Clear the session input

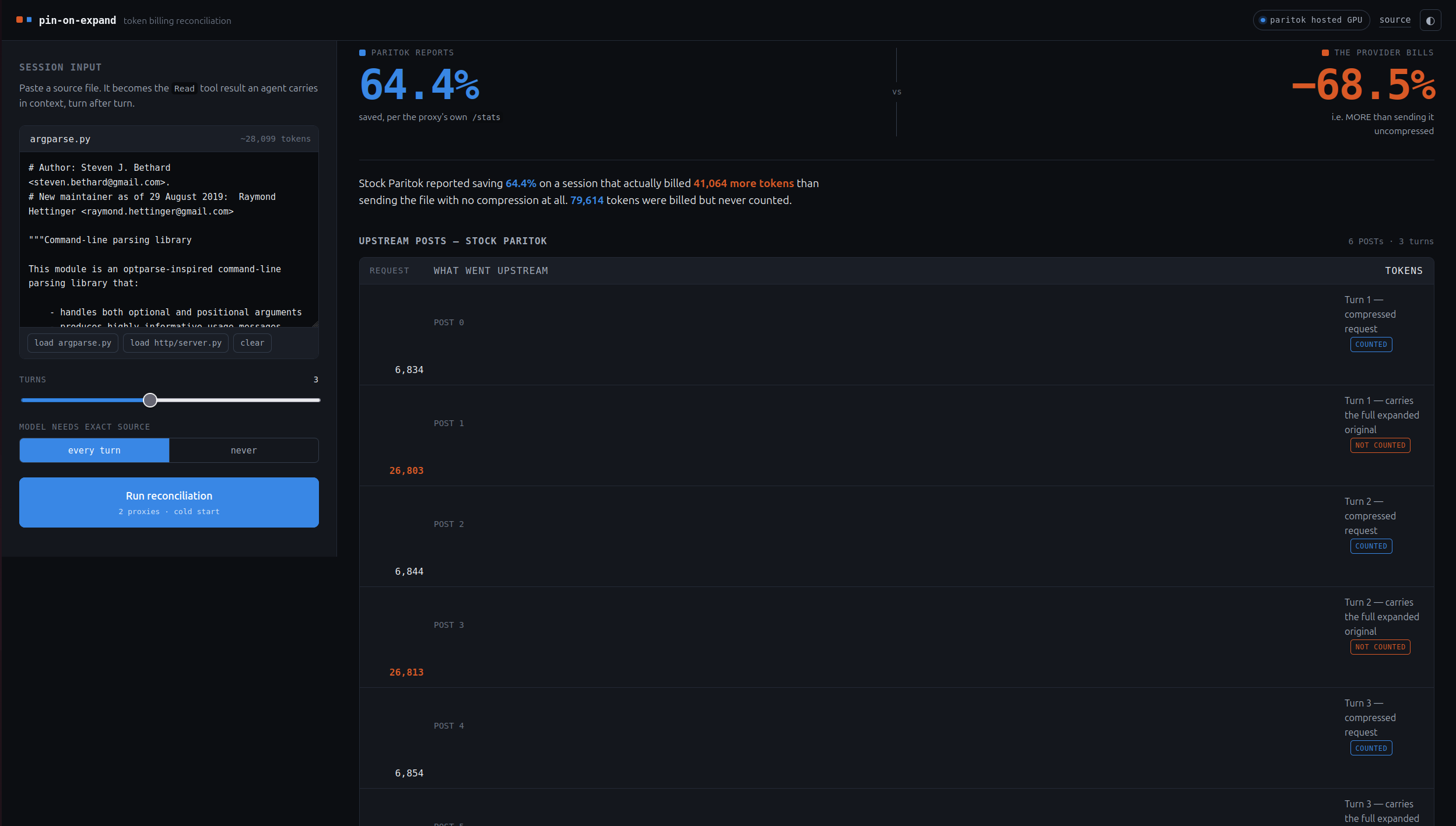252,343
